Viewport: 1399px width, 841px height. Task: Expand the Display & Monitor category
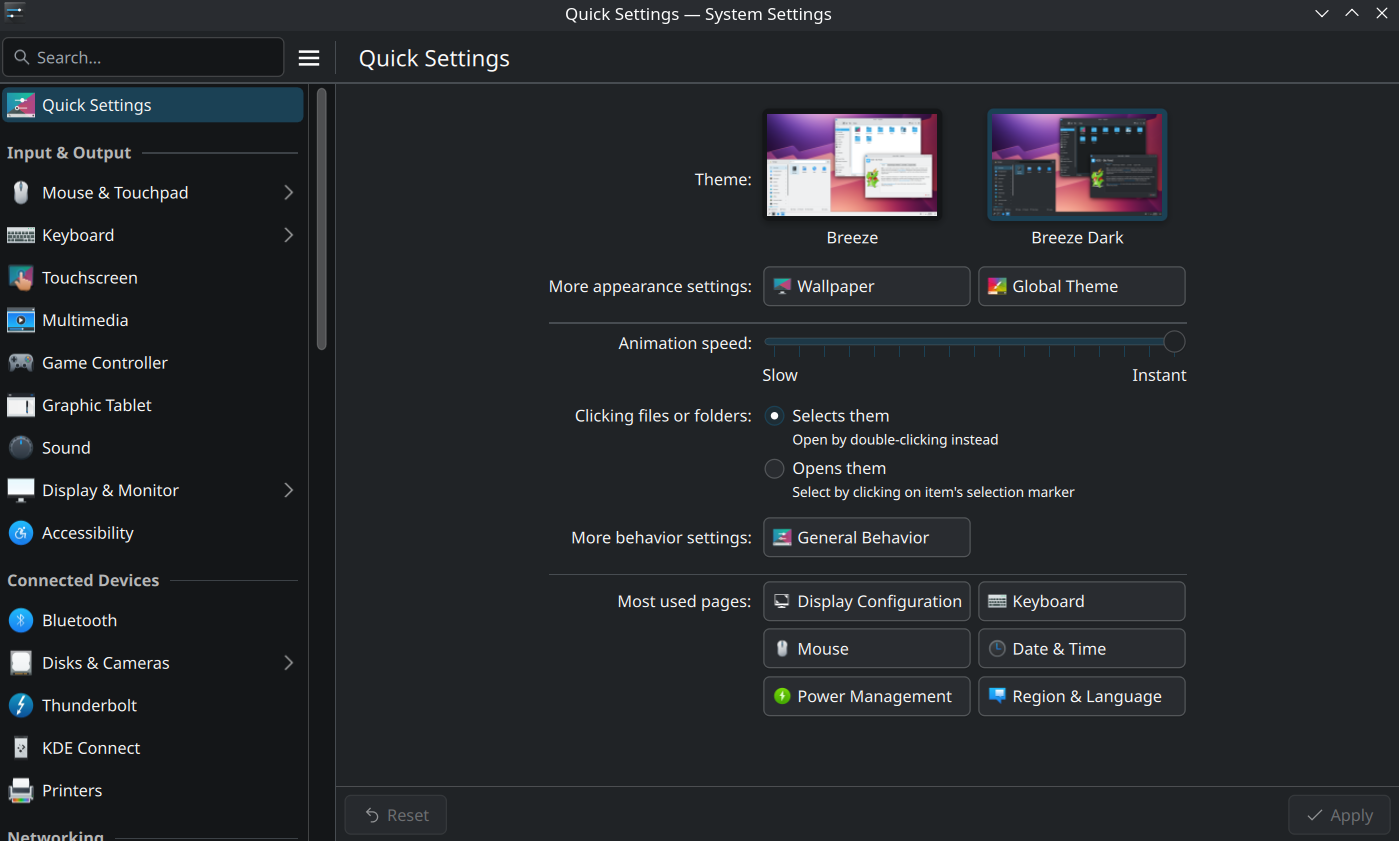[x=288, y=490]
